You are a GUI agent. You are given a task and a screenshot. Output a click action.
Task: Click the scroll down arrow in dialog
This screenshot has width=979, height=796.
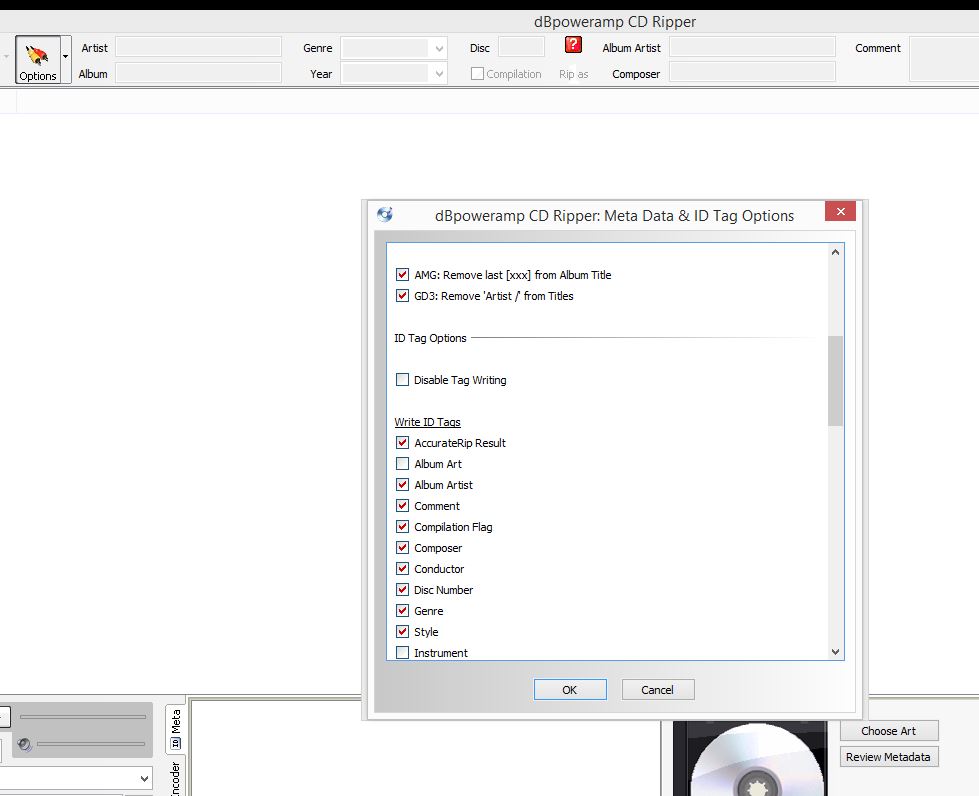coord(836,652)
